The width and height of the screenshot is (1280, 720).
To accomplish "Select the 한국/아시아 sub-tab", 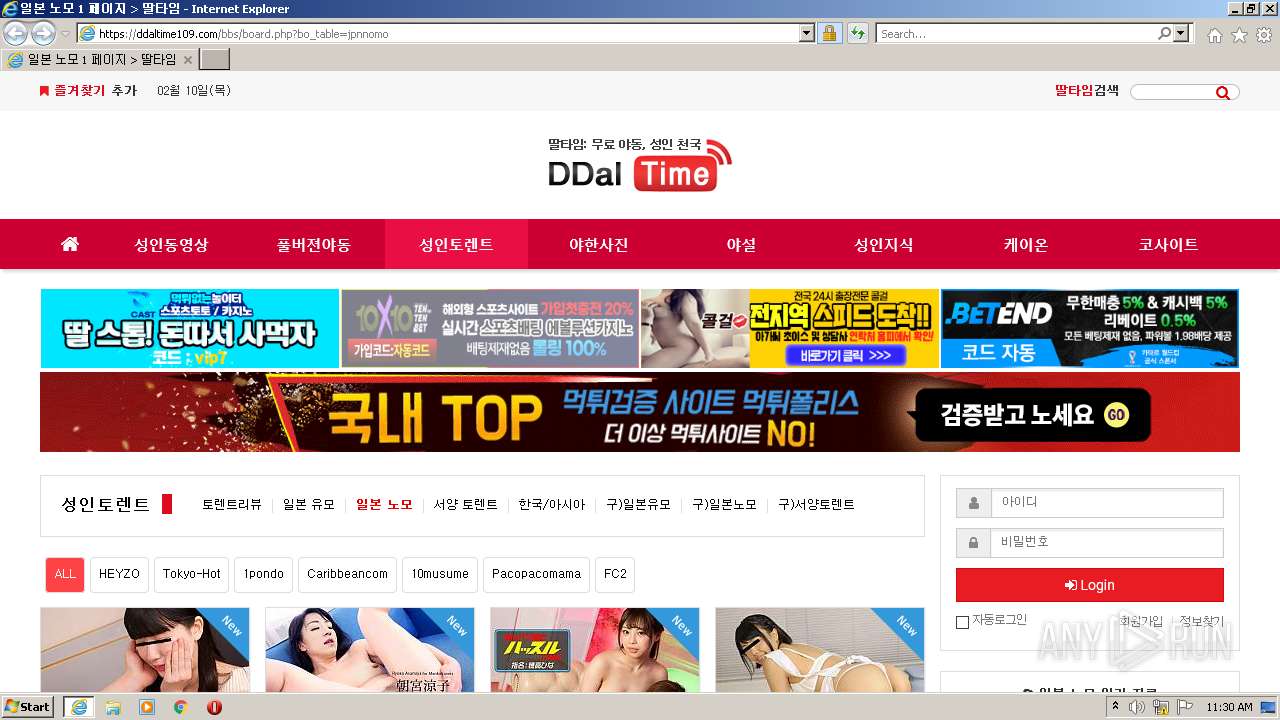I will 552,505.
